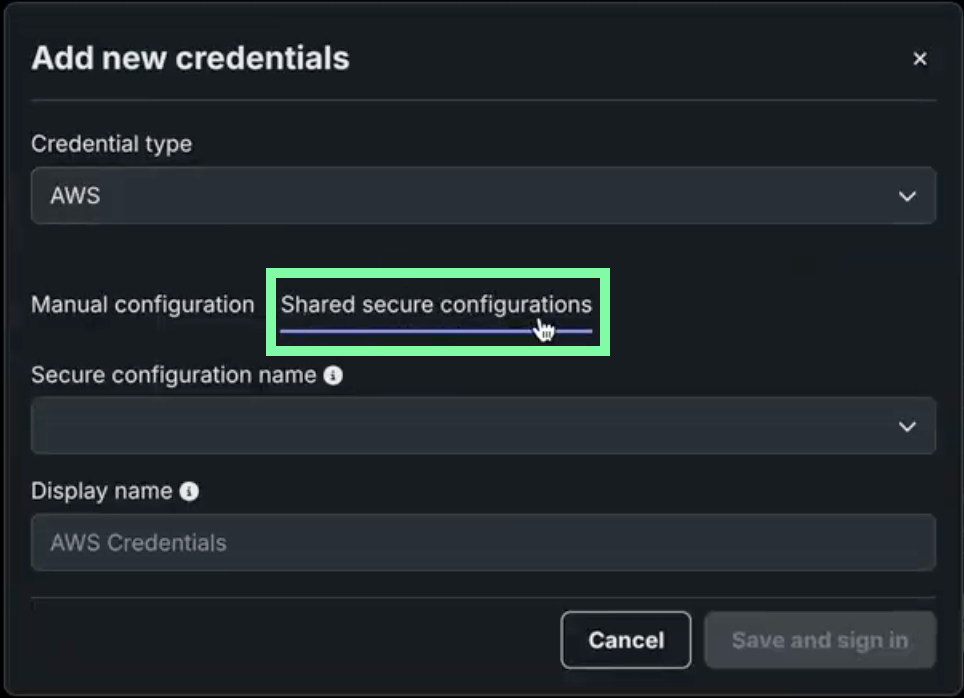This screenshot has width=964, height=698.
Task: Click the Add new credentials heading
Action: (190, 58)
